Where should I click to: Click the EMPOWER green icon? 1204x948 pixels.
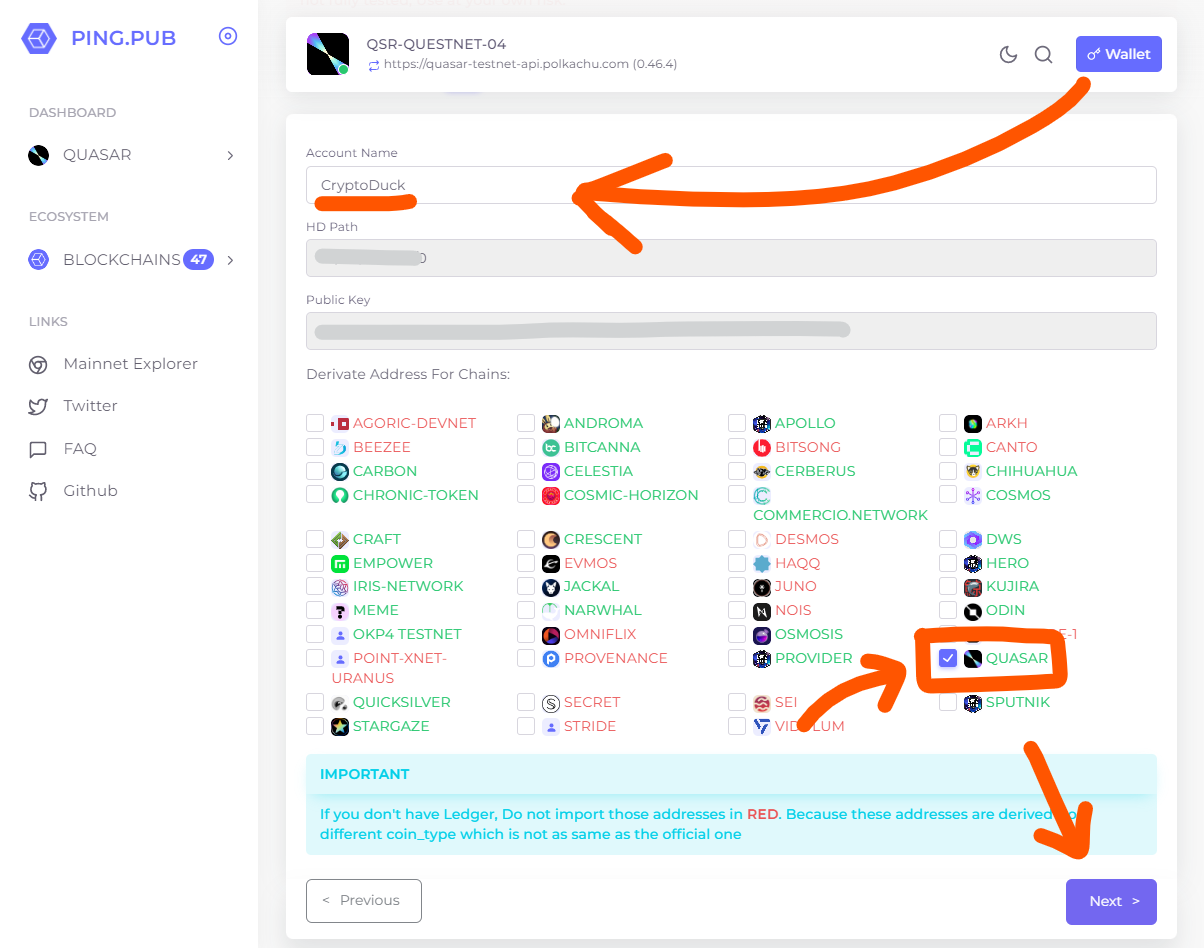click(x=339, y=563)
